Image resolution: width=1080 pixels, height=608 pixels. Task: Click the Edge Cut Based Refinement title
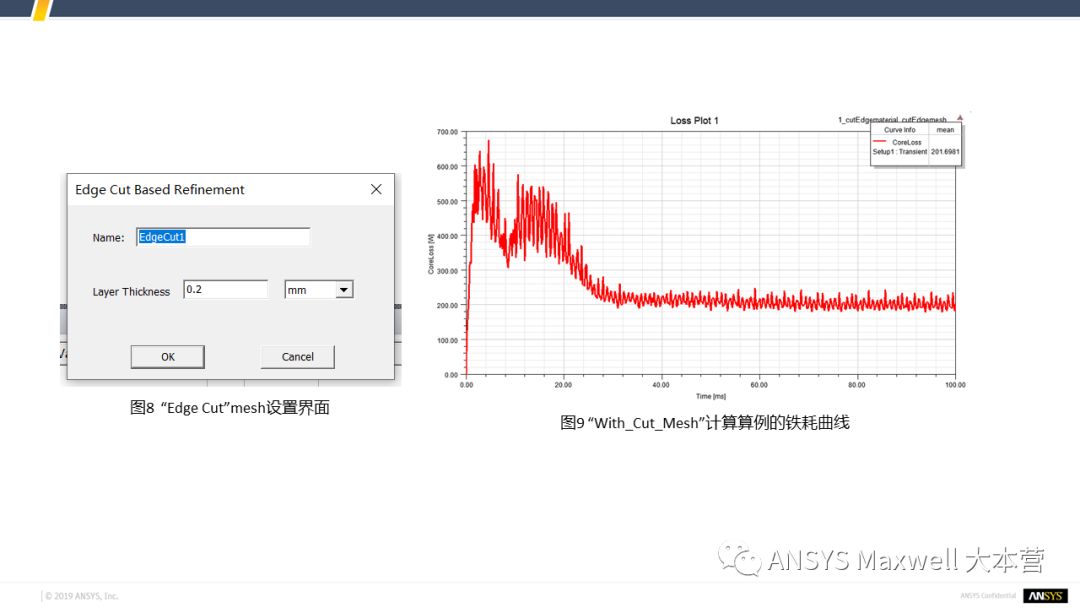coord(160,189)
